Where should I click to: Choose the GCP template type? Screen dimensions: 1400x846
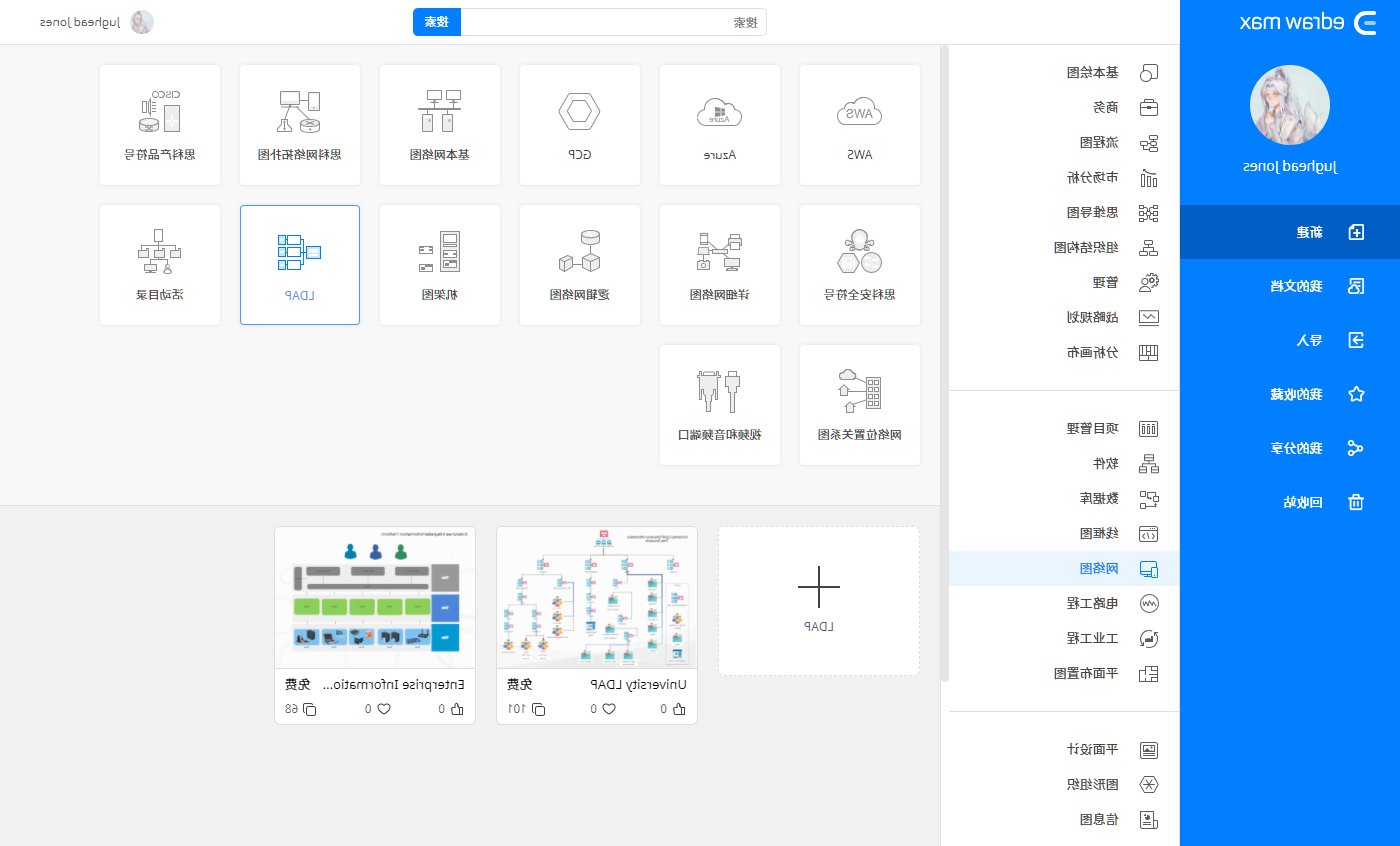tap(580, 125)
